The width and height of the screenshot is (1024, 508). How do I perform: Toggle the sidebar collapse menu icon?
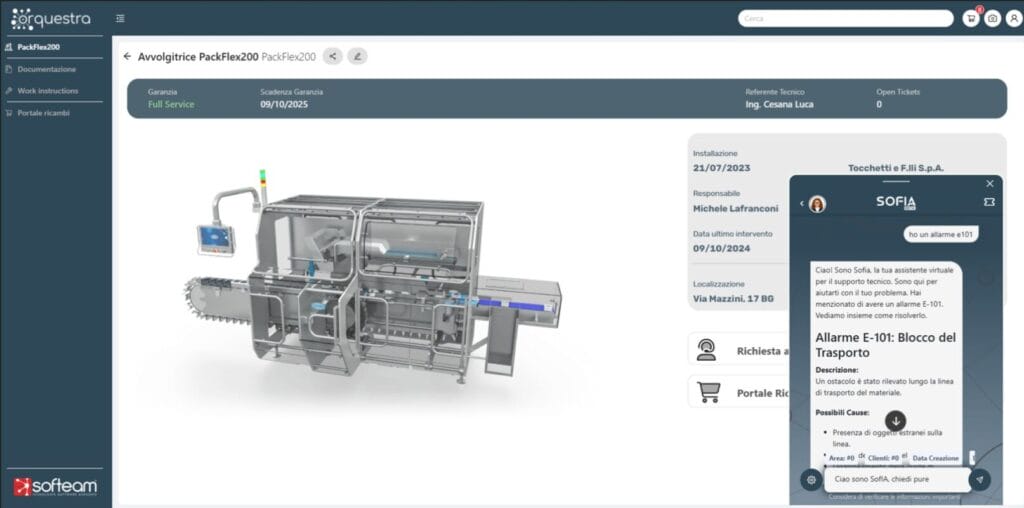pyautogui.click(x=120, y=18)
